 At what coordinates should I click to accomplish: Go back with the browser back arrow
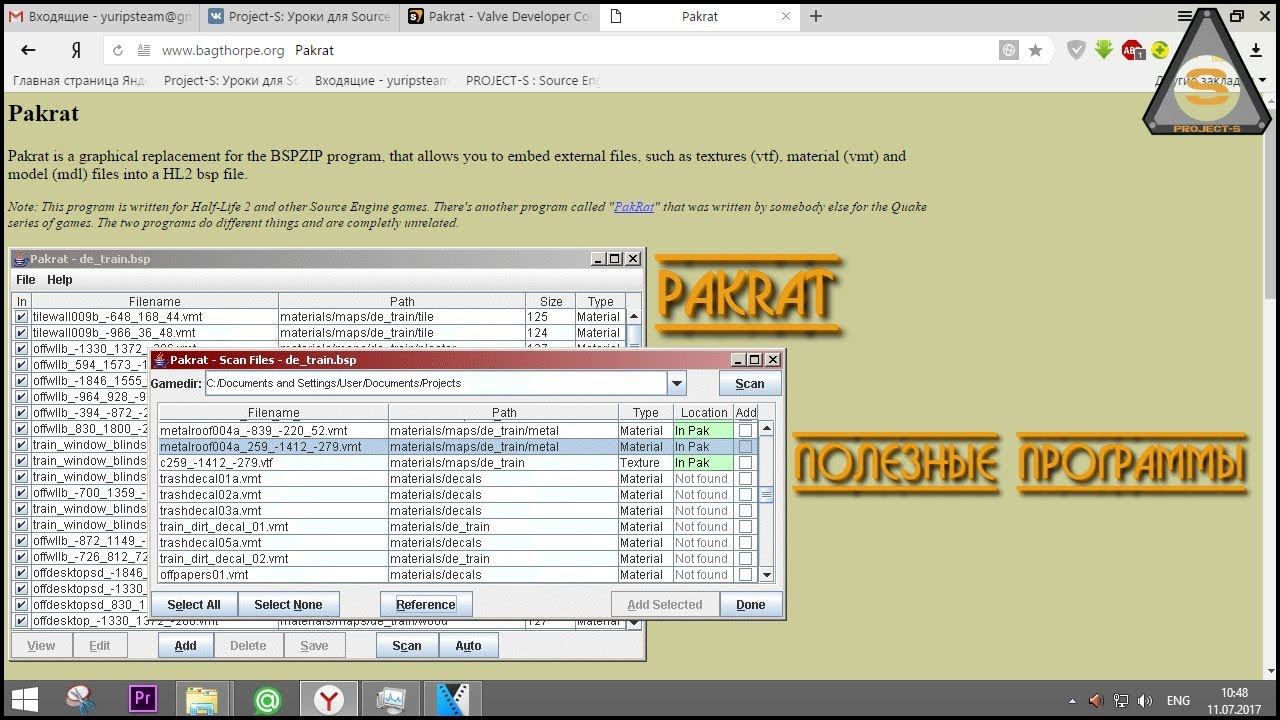pyautogui.click(x=28, y=50)
